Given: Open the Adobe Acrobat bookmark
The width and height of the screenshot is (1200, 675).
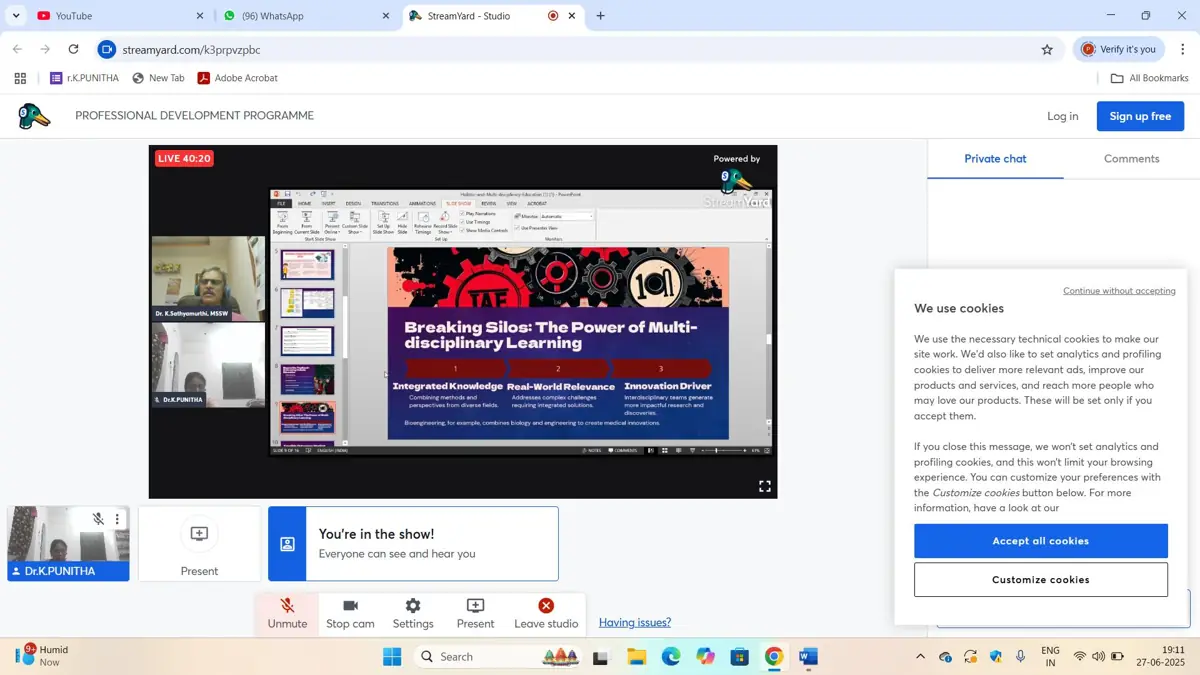Looking at the screenshot, I should (237, 78).
